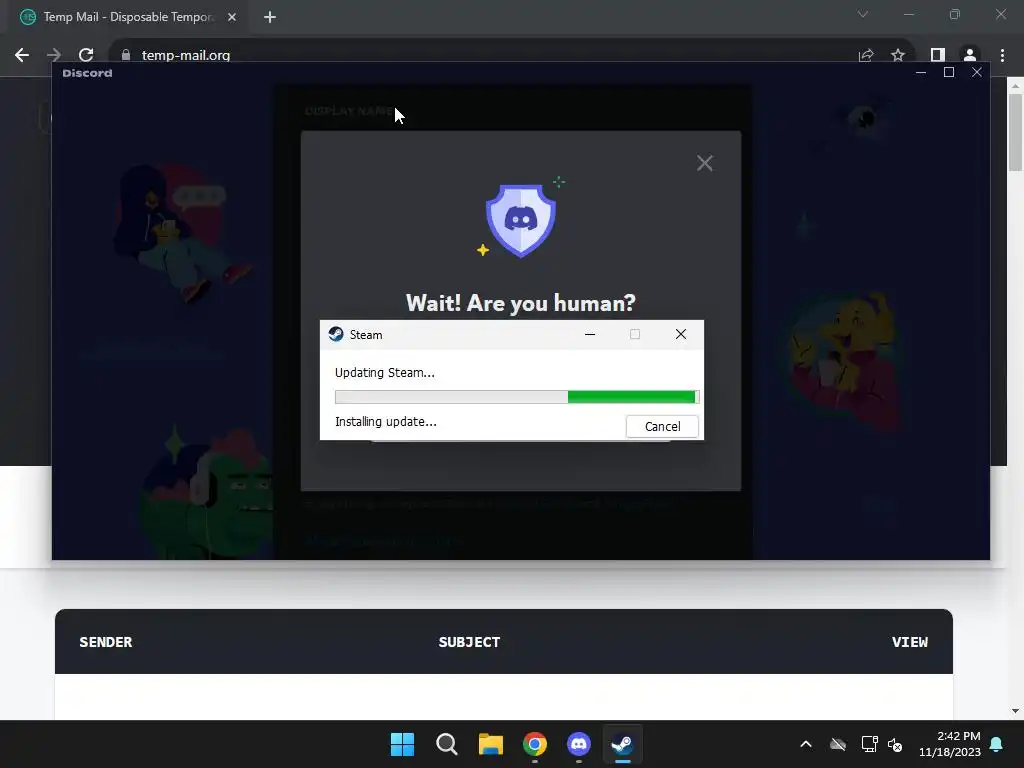Click the Discord title bar label
Screen dimensions: 1024x768
(x=88, y=73)
